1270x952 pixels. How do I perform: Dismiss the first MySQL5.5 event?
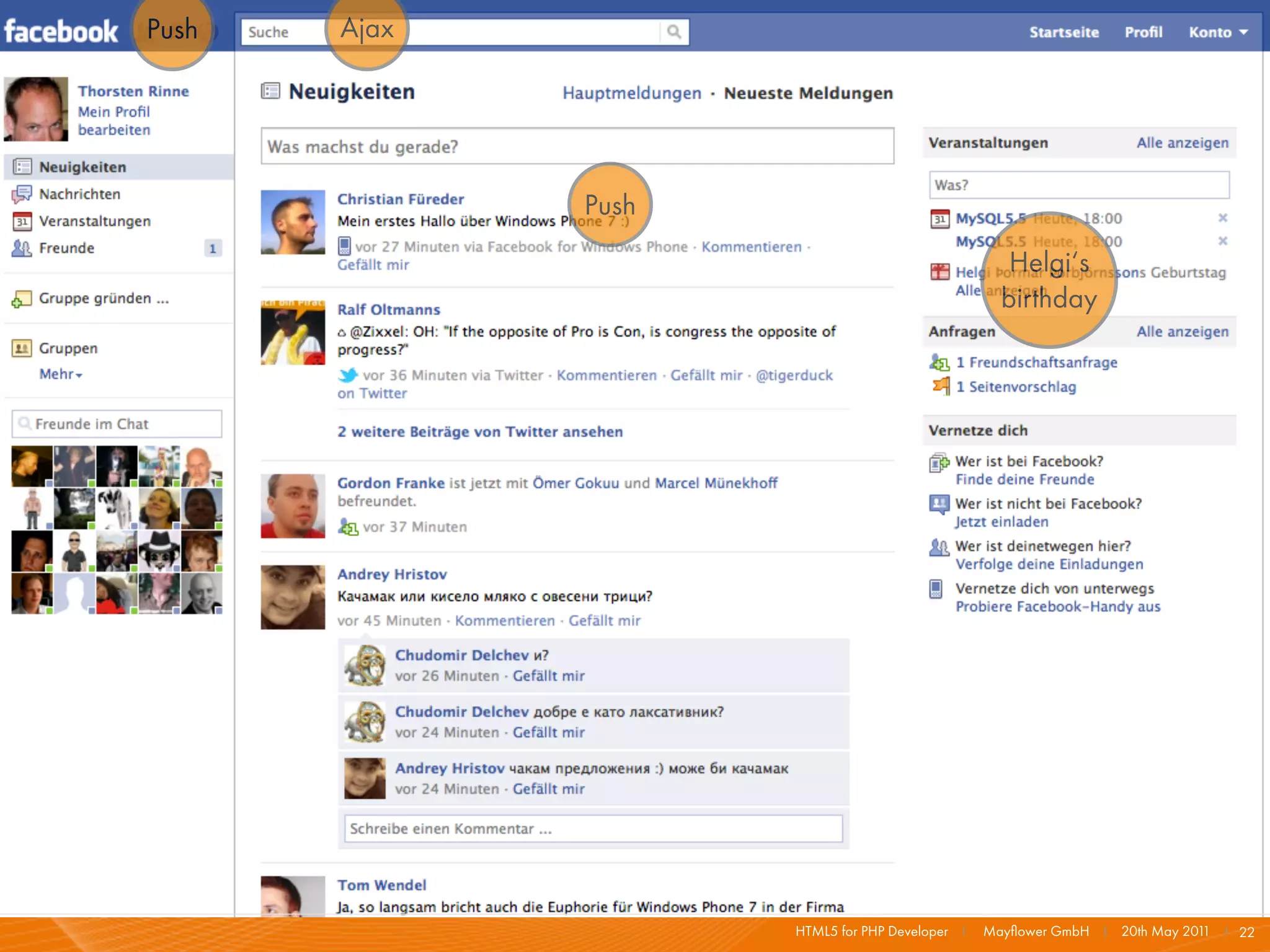coord(1222,218)
